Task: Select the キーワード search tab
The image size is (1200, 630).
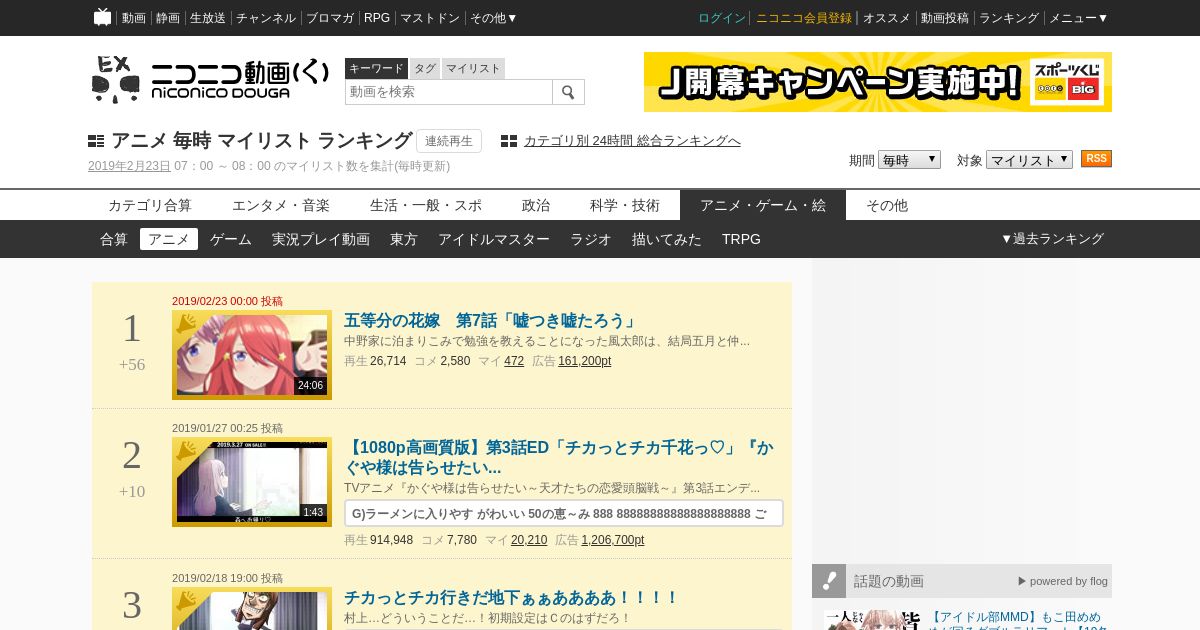Action: (x=376, y=68)
